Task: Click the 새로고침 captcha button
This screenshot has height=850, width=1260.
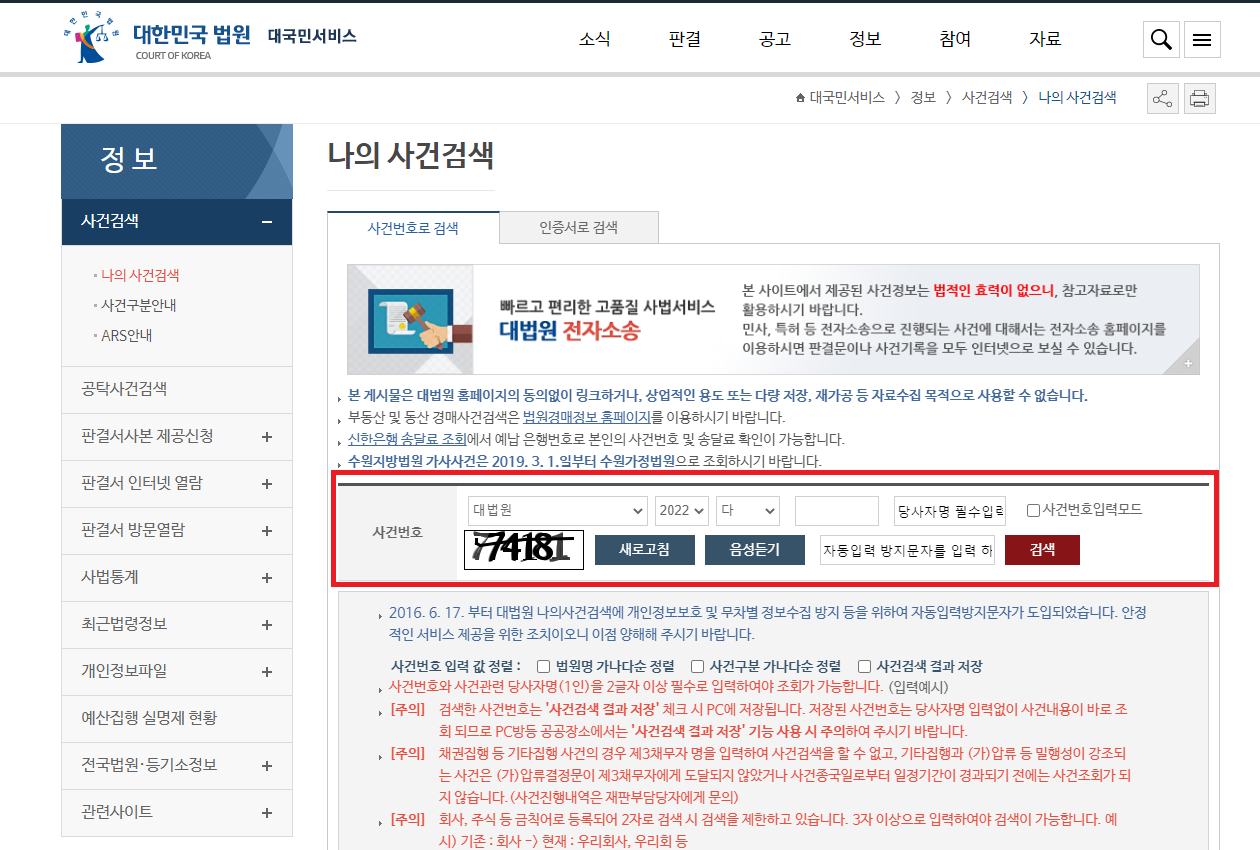Action: click(x=644, y=550)
